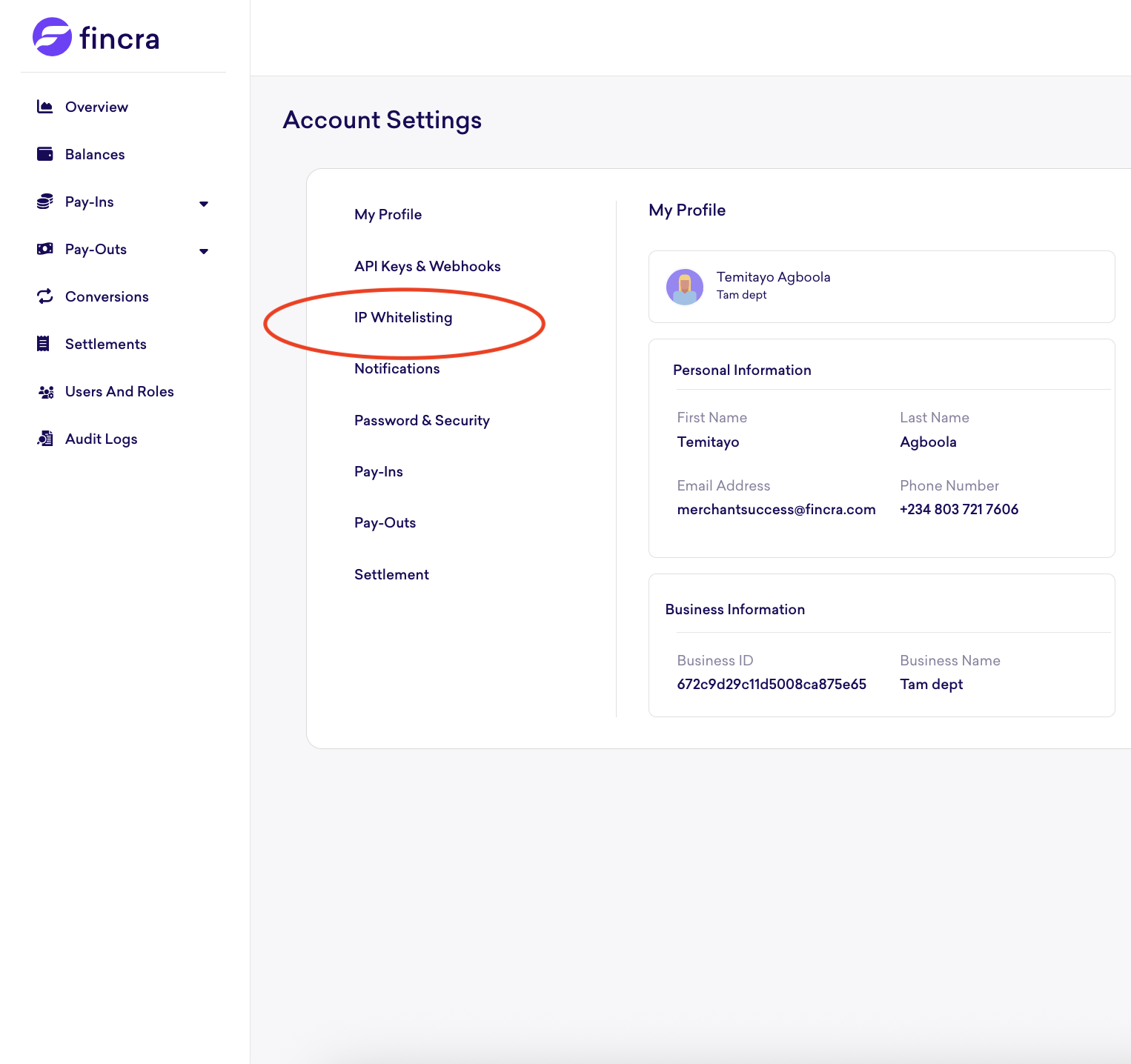Click the Business Name value Tam dept

[x=931, y=684]
